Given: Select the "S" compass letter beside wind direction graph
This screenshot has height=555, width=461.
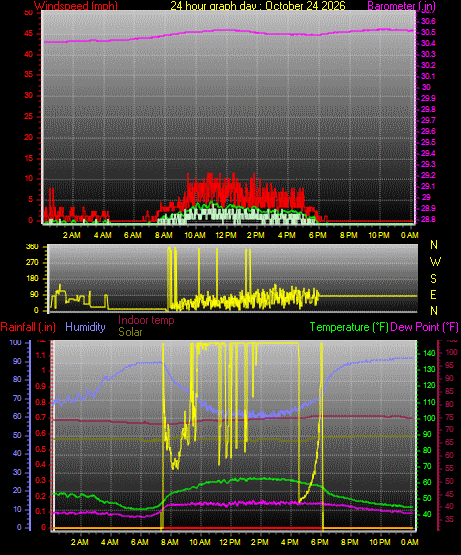Looking at the screenshot, I should [x=433, y=279].
